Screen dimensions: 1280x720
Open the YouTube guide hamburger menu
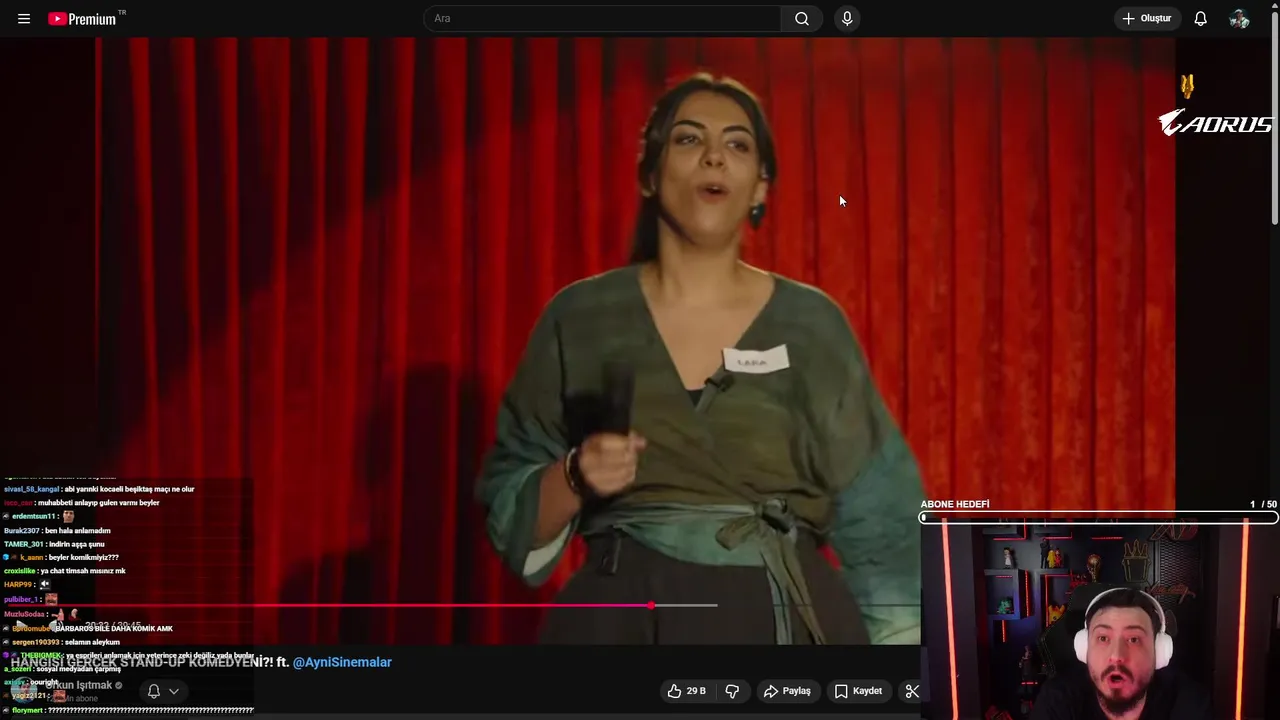point(24,19)
